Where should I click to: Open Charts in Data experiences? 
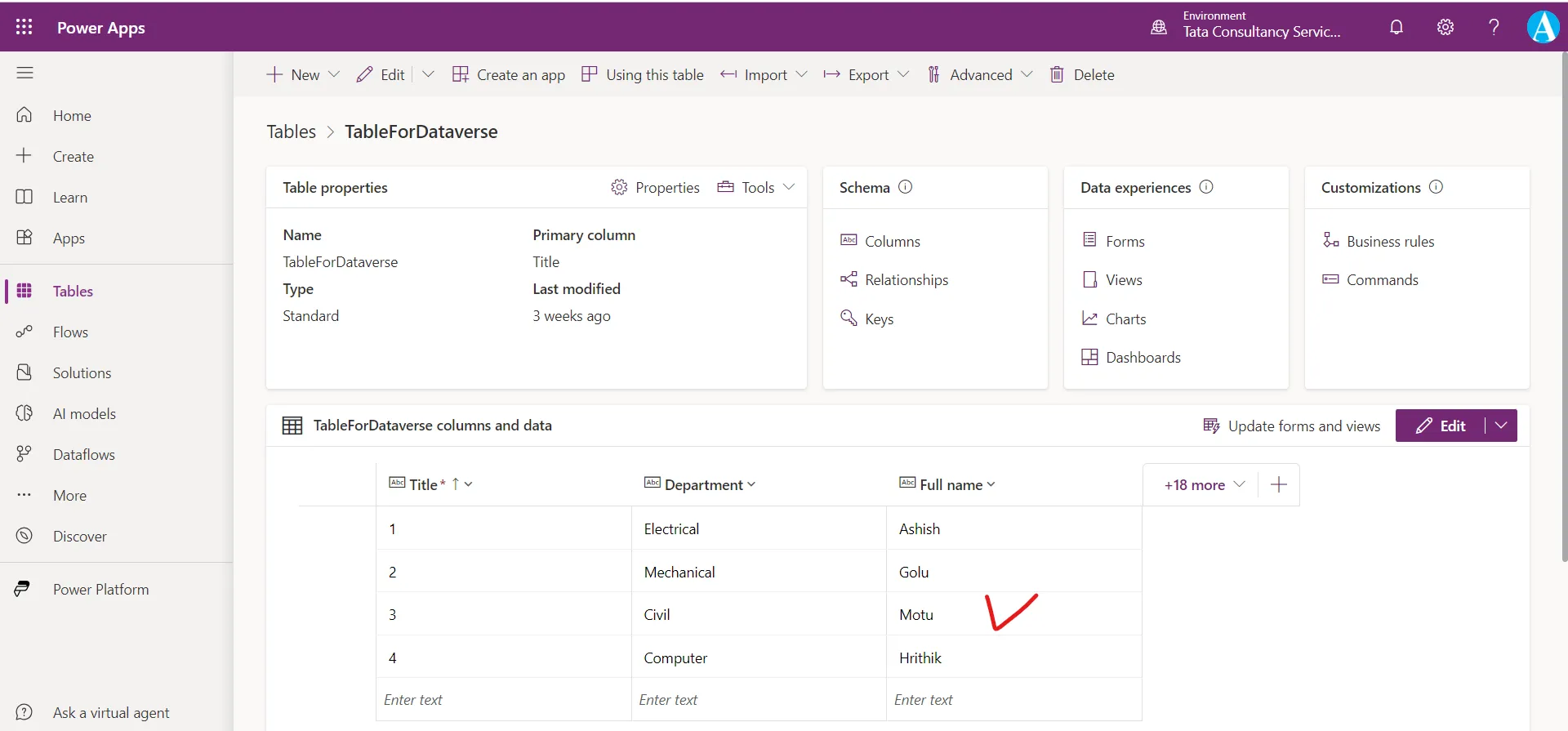(1114, 319)
